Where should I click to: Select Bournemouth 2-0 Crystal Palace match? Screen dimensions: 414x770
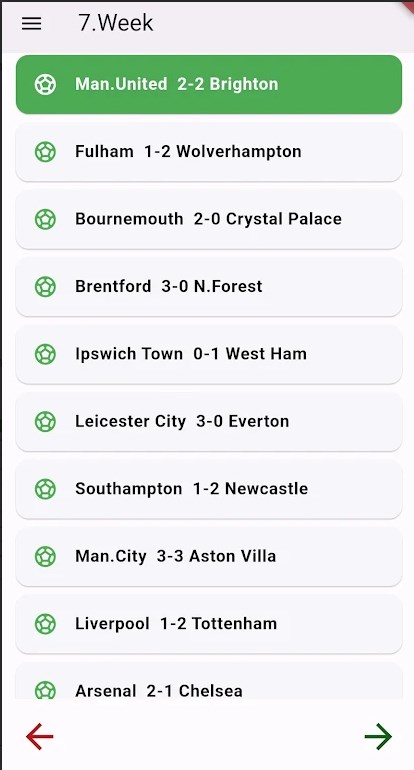[209, 219]
